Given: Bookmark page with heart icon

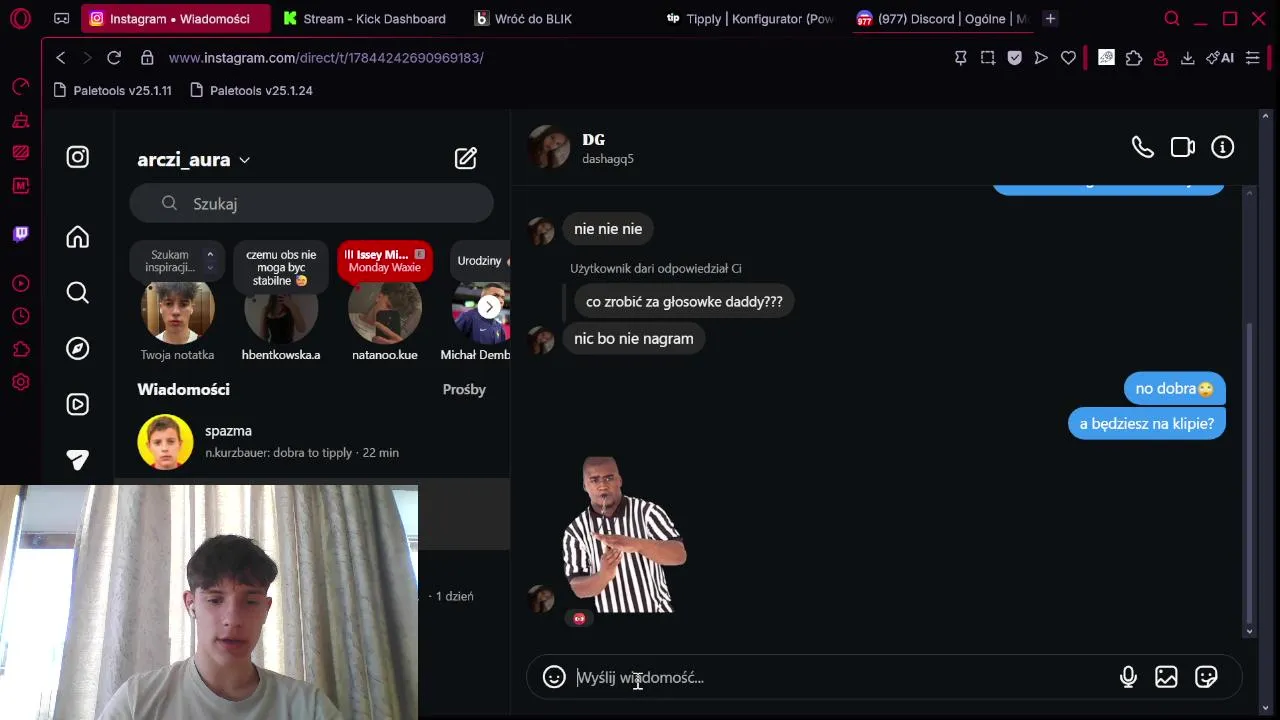Looking at the screenshot, I should 1068,58.
